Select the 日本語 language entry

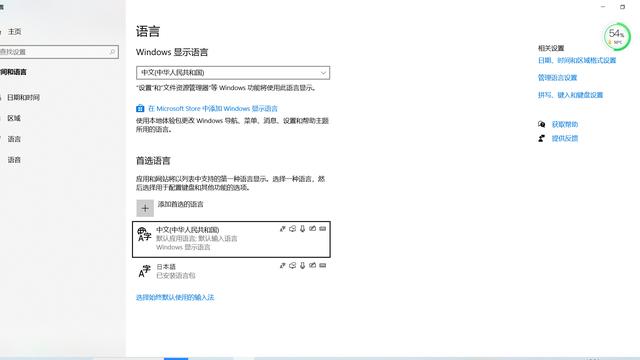(x=231, y=271)
